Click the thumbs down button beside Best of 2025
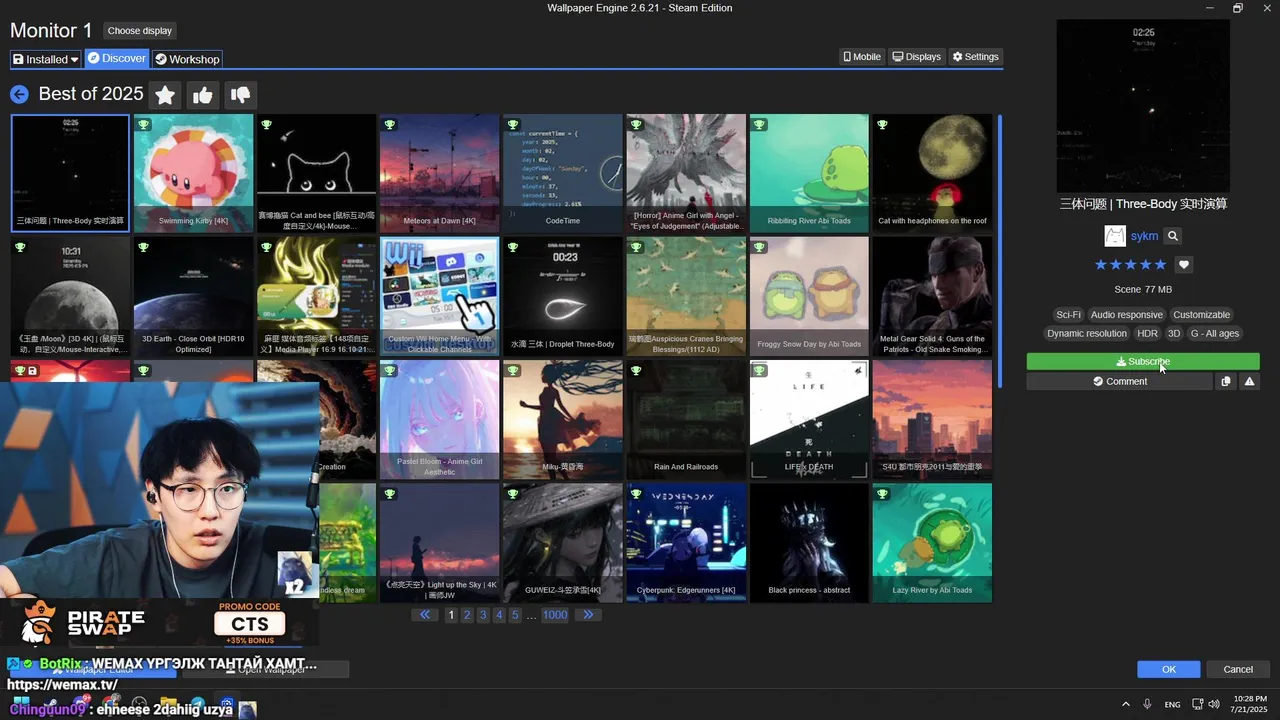Screen dimensions: 1280x720 [x=241, y=95]
